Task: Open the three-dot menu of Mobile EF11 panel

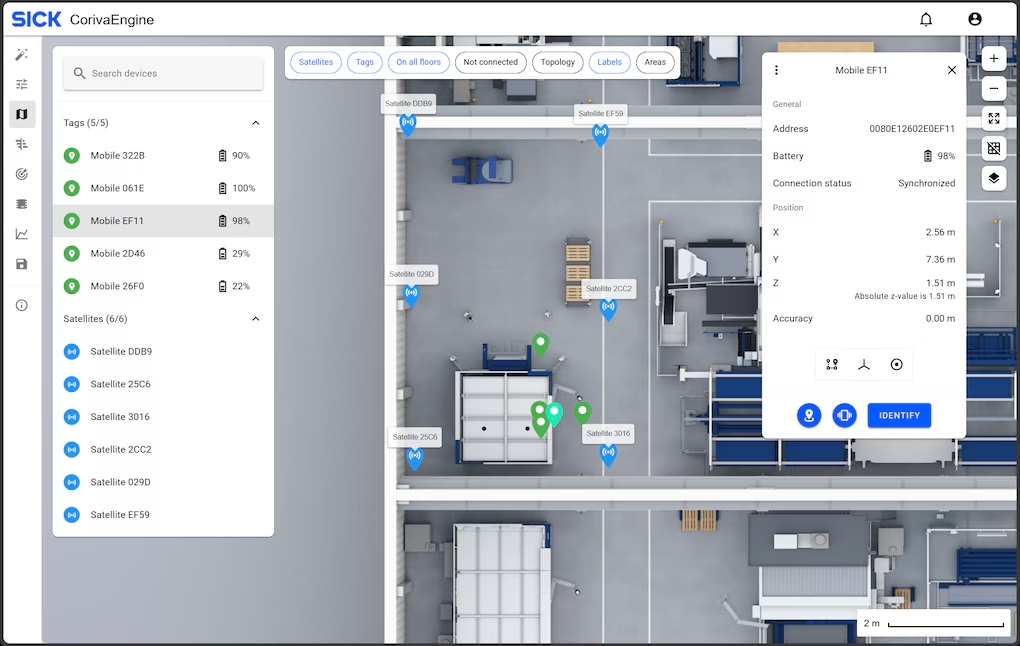Action: (776, 70)
